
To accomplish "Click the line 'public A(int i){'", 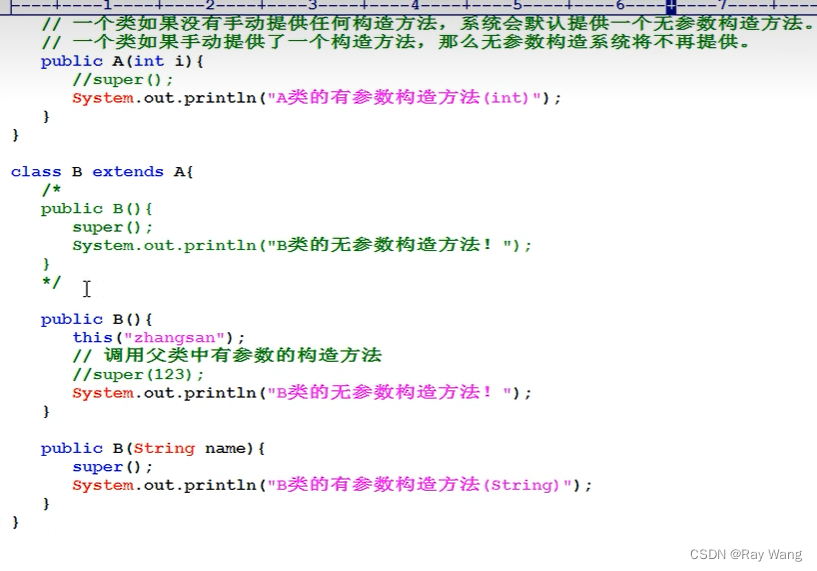I will [122, 61].
